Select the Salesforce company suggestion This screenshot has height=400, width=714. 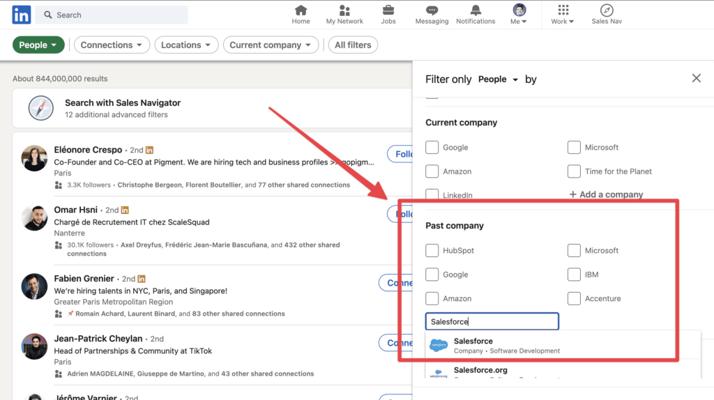[x=562, y=345]
